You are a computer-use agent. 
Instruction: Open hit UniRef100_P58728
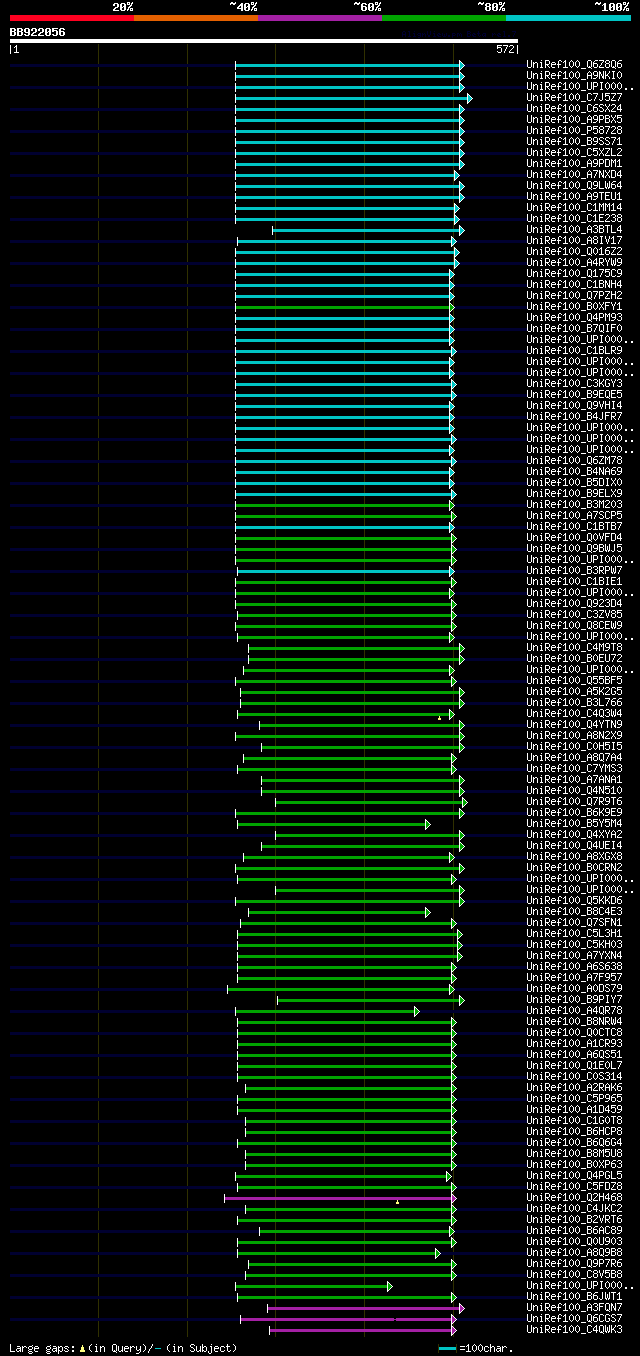click(x=574, y=131)
